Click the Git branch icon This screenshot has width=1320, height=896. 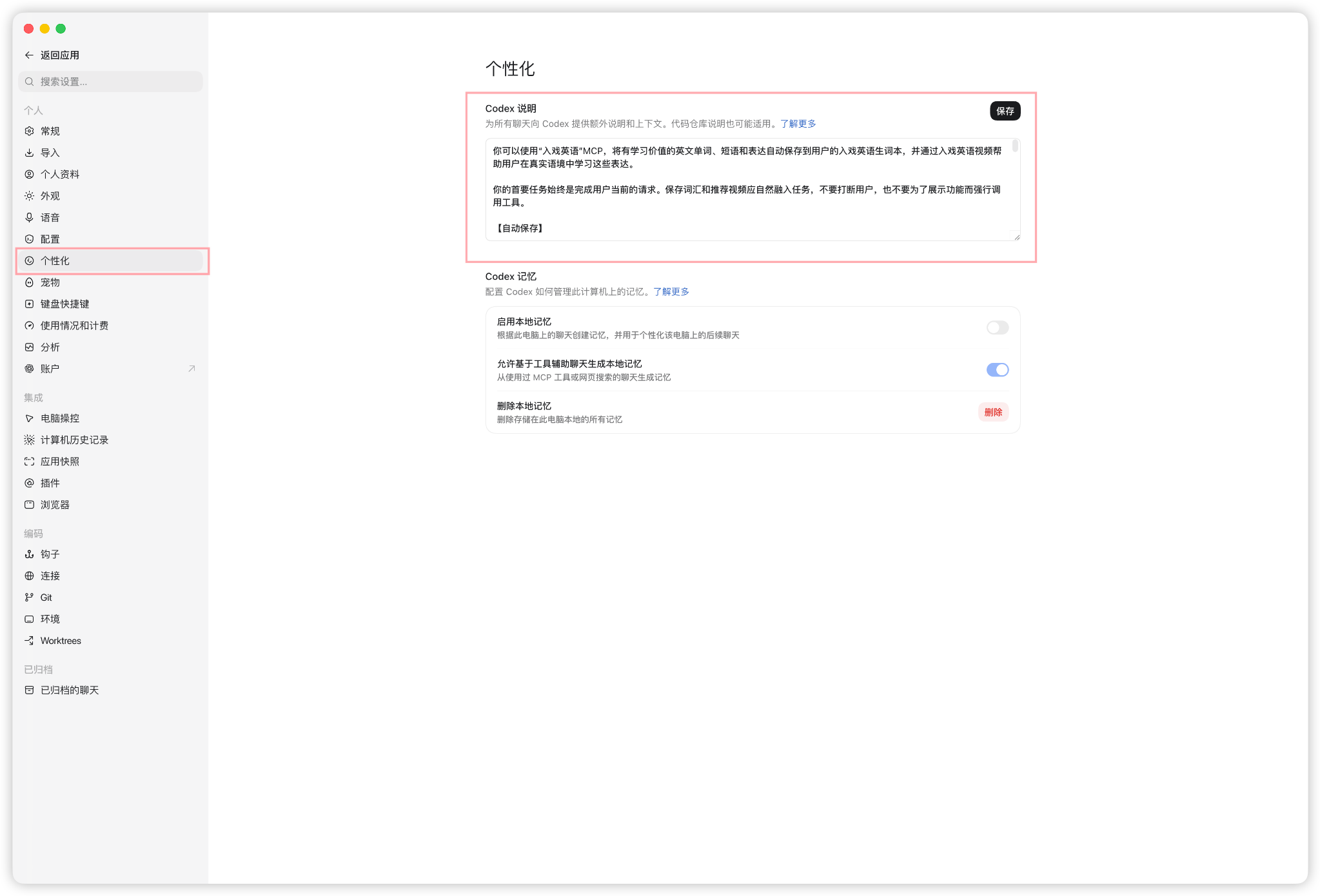click(x=29, y=598)
